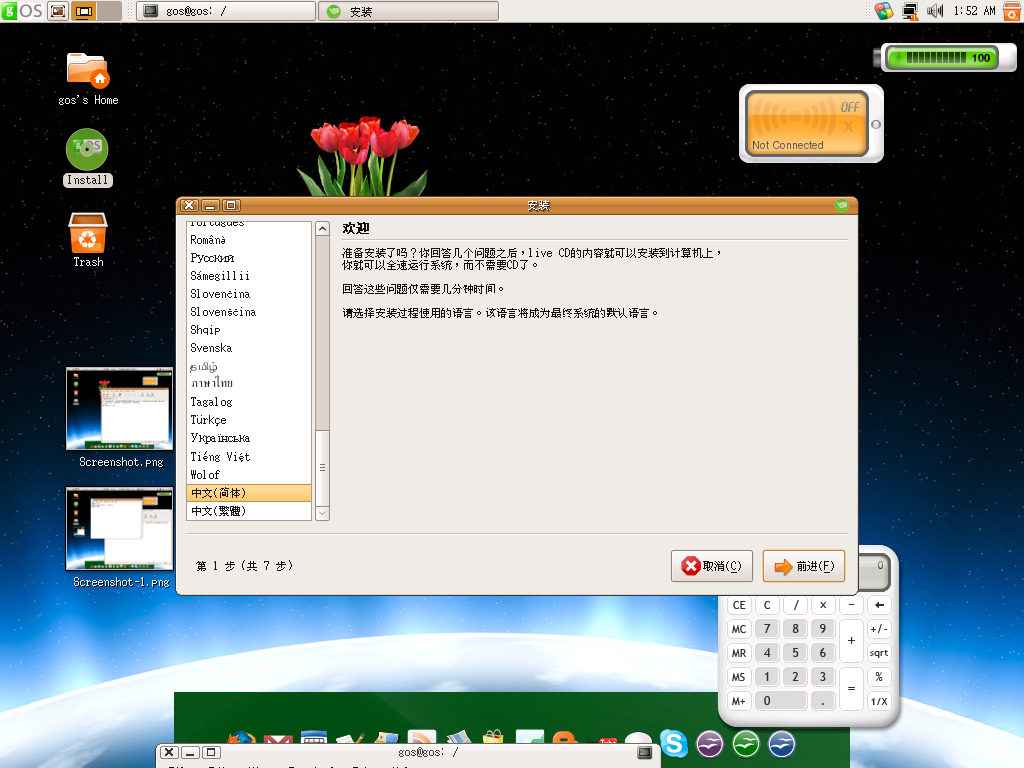Click the percent key on calculator
Viewport: 1024px width, 768px height.
[x=879, y=677]
